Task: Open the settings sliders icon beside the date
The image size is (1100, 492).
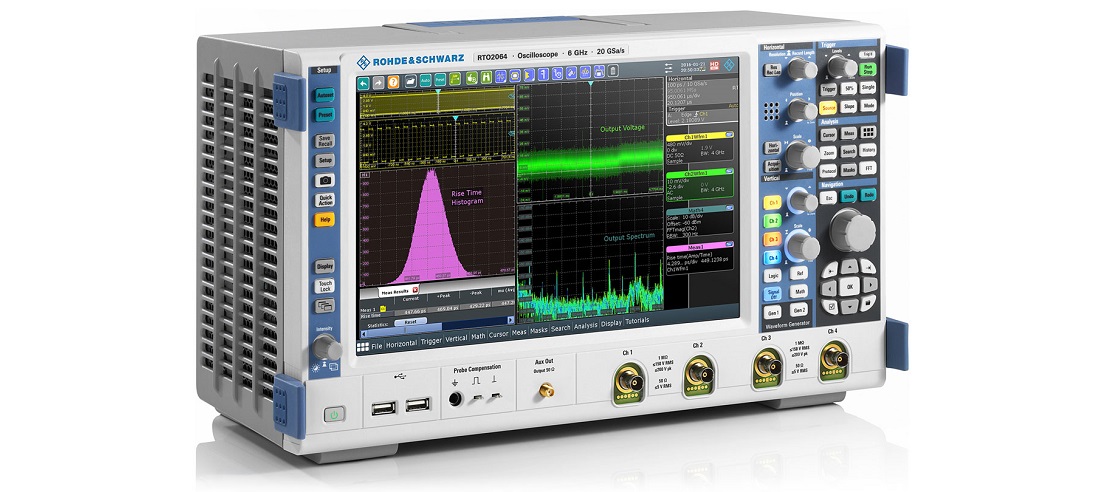Action: (669, 67)
